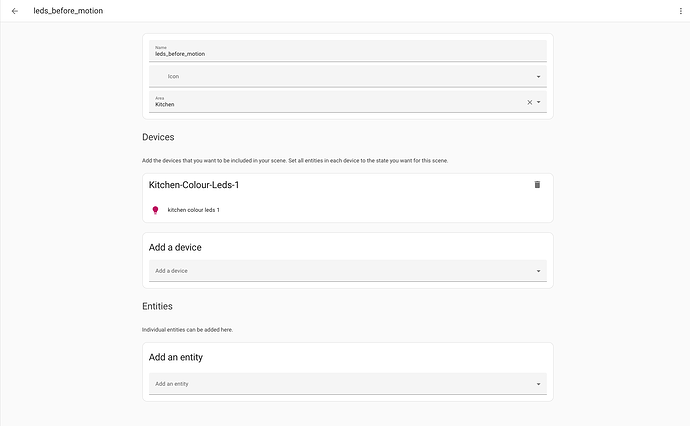Screen dimensions: 690x426
Task: Open the kitchen colour leds 1 entity
Action: [x=193, y=210]
